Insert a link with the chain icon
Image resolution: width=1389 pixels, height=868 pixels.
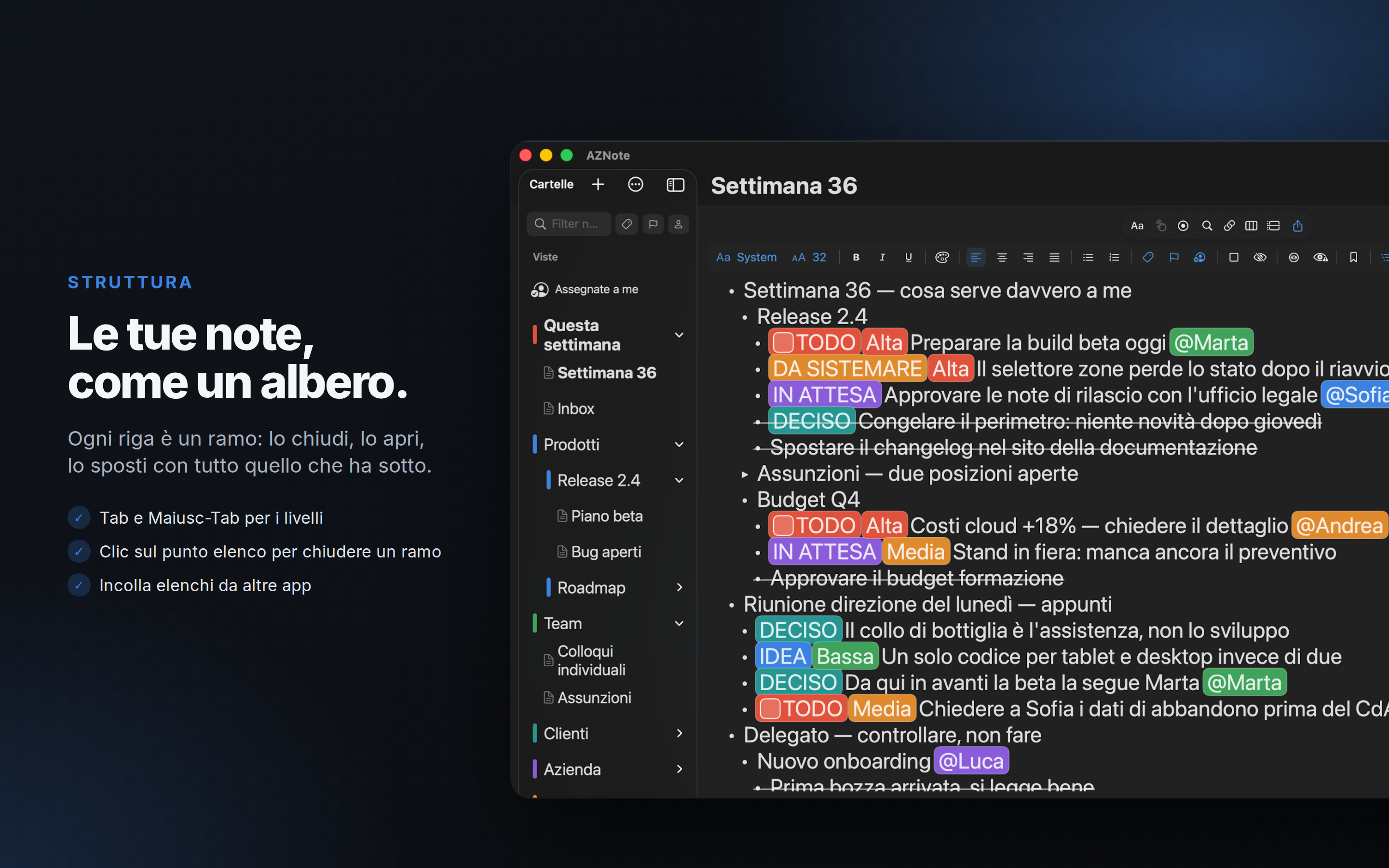[1229, 226]
